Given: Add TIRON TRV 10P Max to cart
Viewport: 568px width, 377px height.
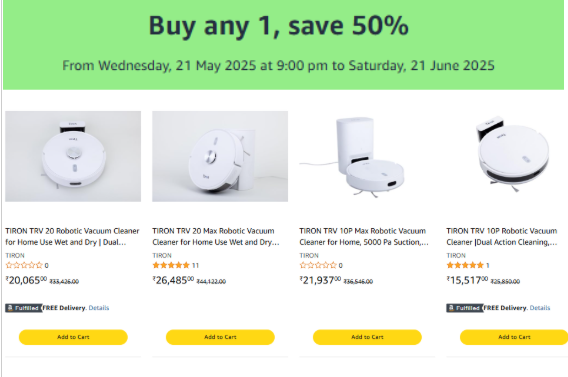Looking at the screenshot, I should [x=367, y=337].
